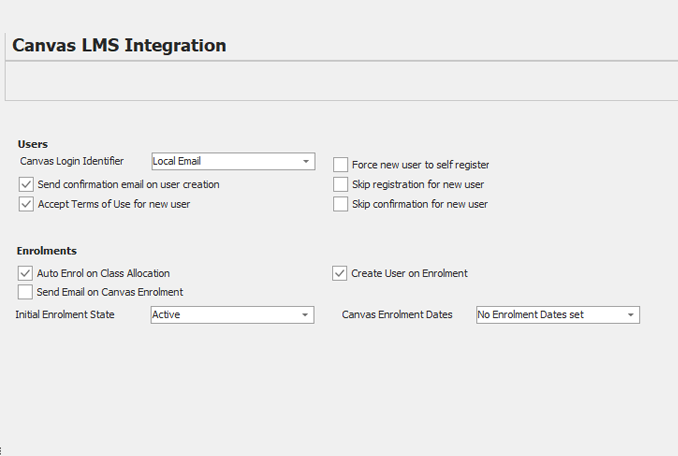This screenshot has height=456, width=678.
Task: Tick Skip registration for new user
Action: tap(341, 185)
